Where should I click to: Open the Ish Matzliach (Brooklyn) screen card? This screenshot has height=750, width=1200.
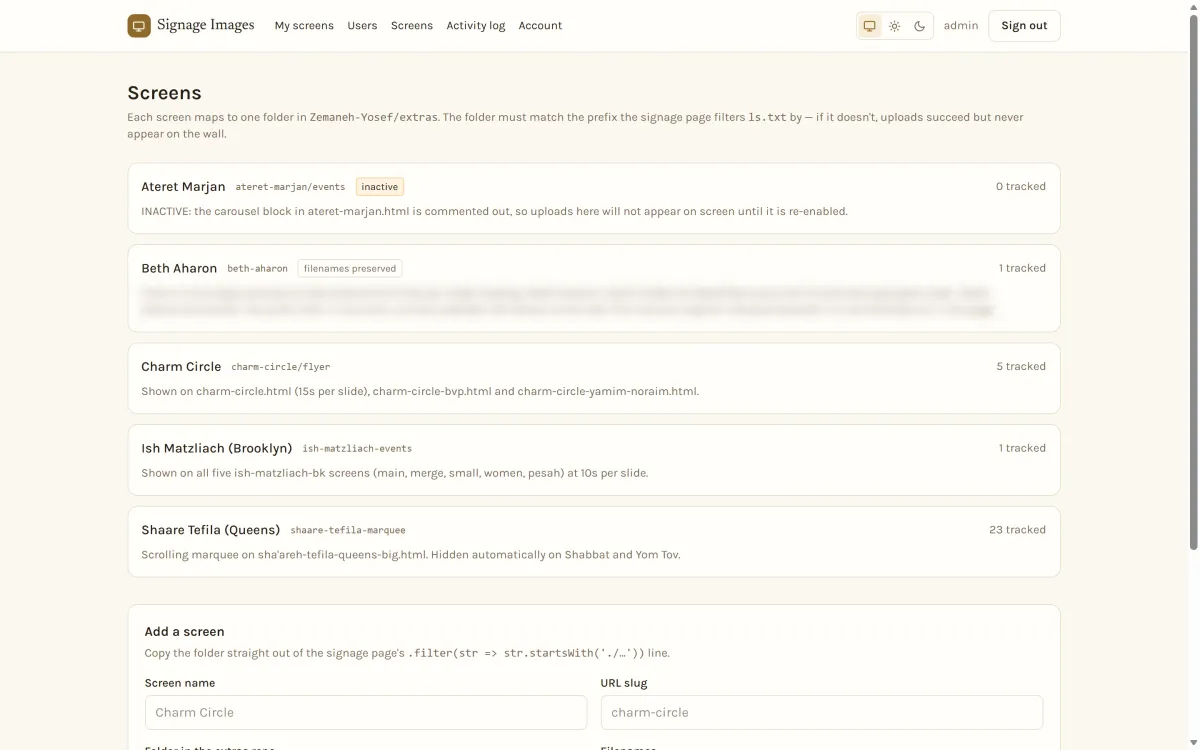(x=594, y=460)
